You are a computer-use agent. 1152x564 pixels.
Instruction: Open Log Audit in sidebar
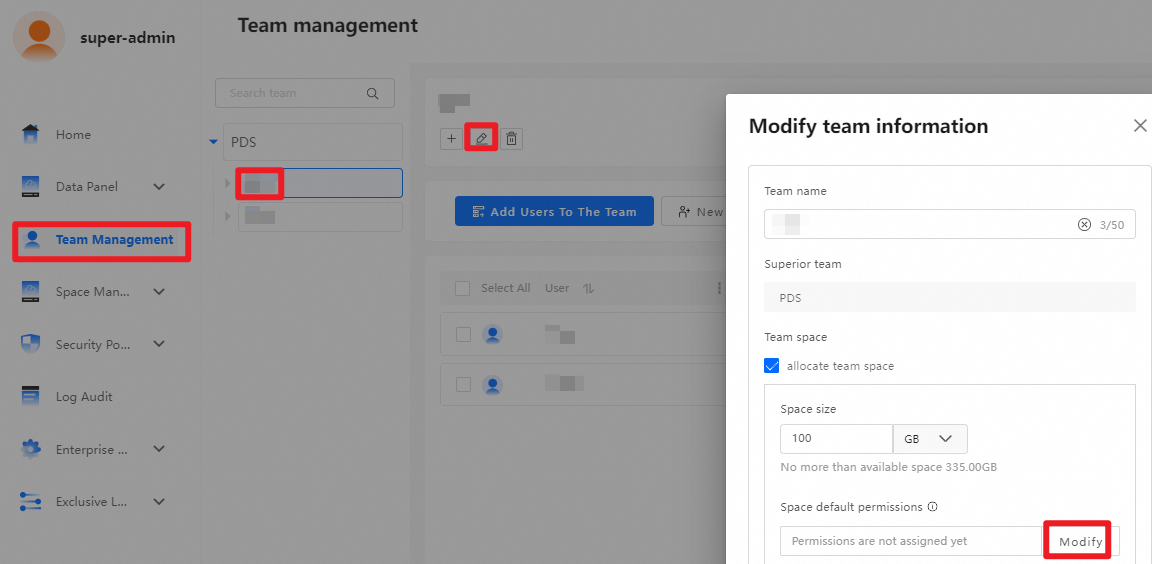click(84, 397)
